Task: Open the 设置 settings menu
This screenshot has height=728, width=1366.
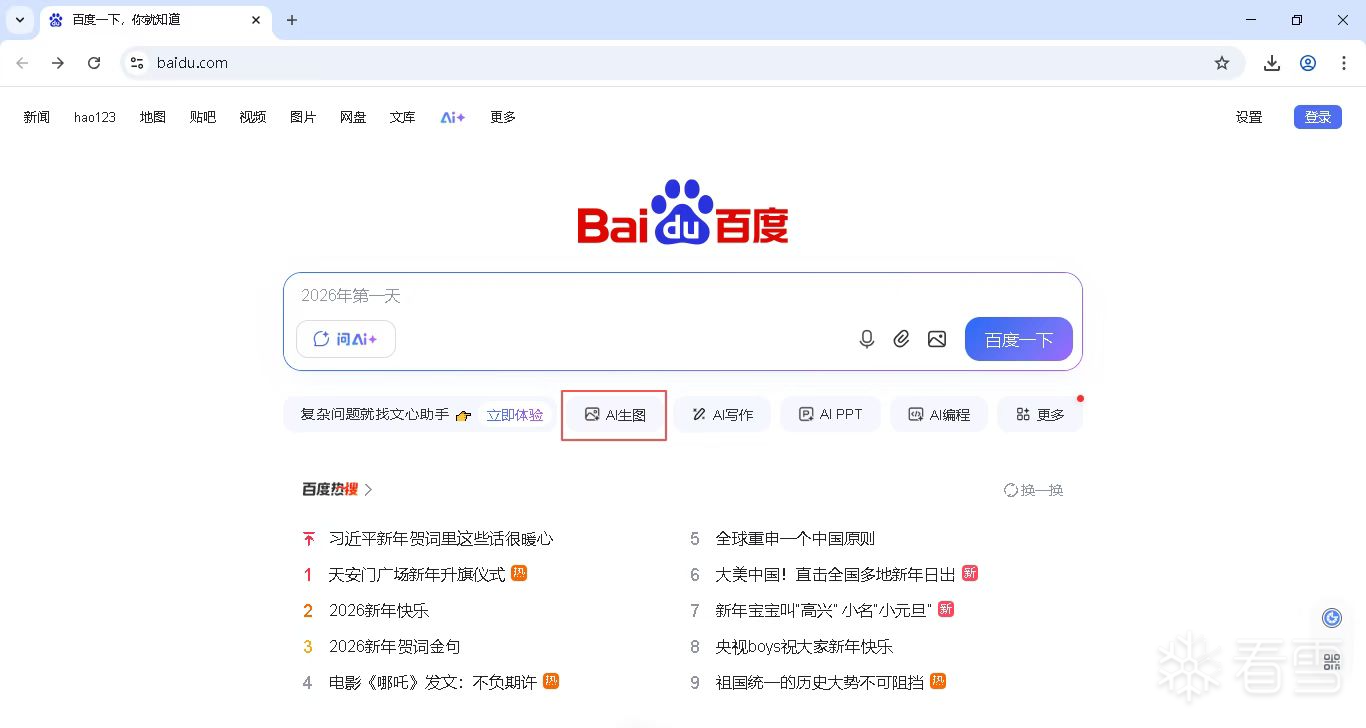Action: [1249, 117]
